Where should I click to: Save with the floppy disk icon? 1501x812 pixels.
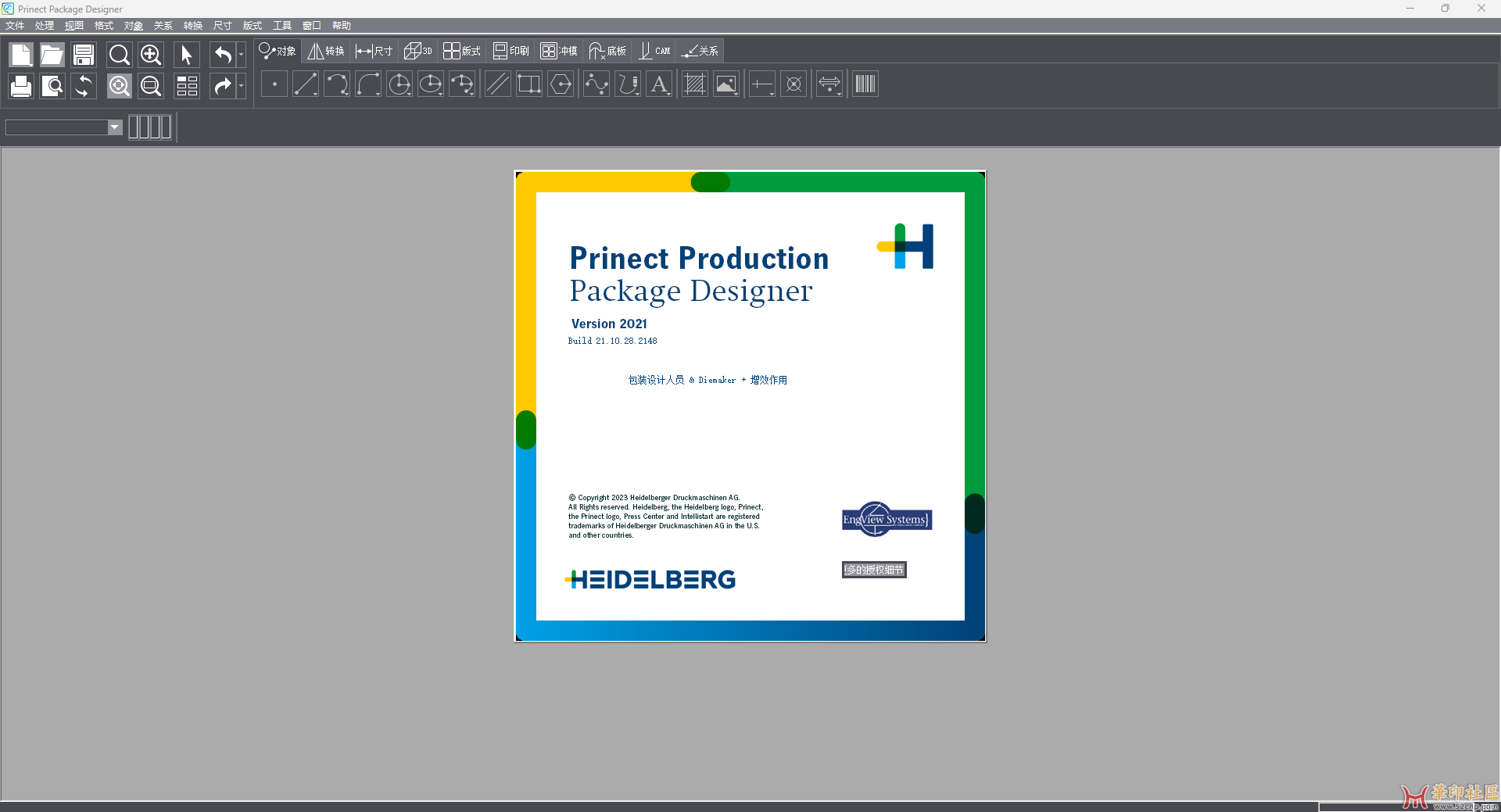(x=84, y=55)
